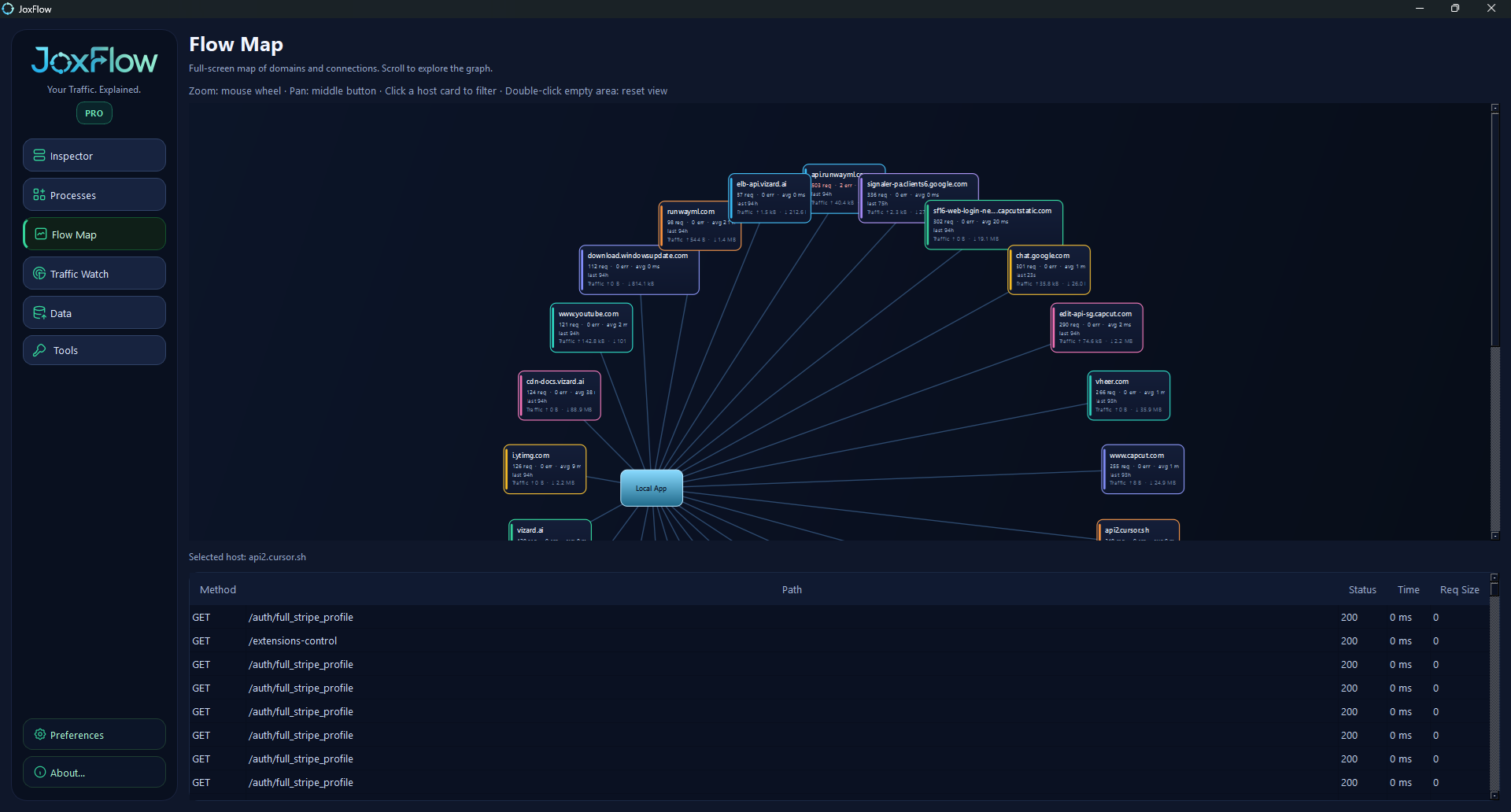Click the Preferences gear icon
This screenshot has height=812, width=1511.
tap(40, 734)
